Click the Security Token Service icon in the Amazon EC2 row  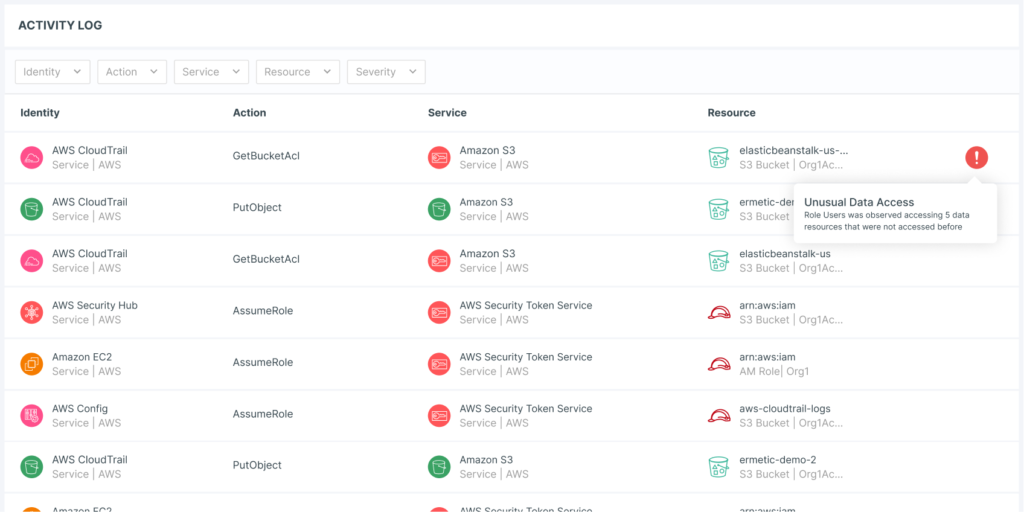(x=440, y=364)
